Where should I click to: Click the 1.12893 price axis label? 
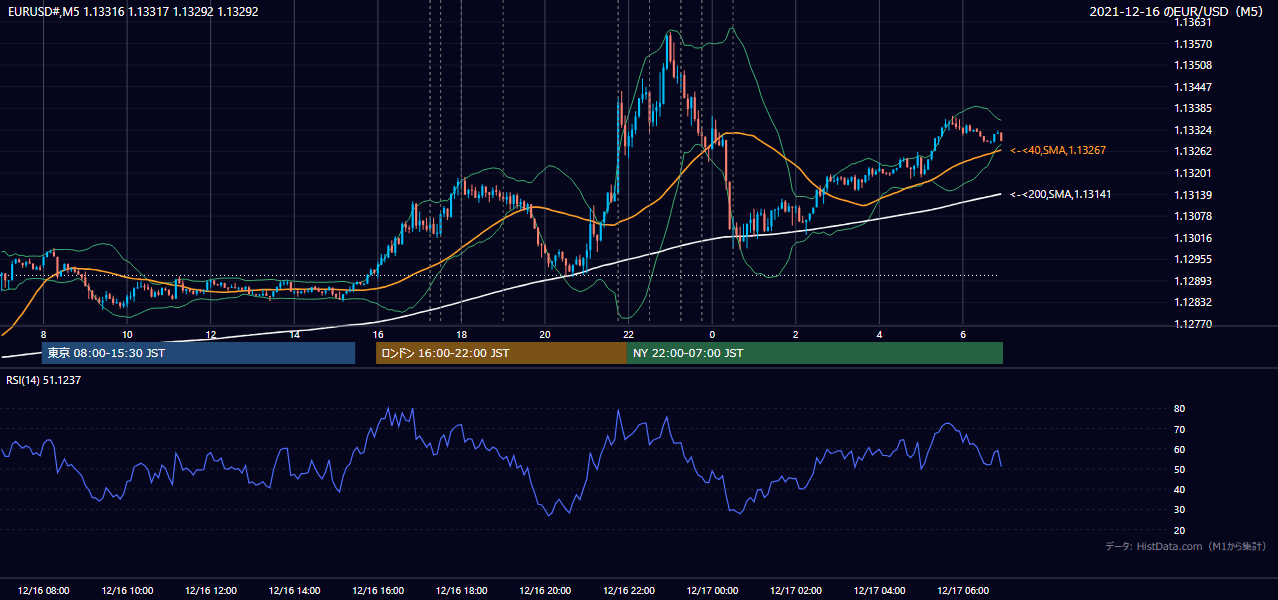click(1194, 281)
